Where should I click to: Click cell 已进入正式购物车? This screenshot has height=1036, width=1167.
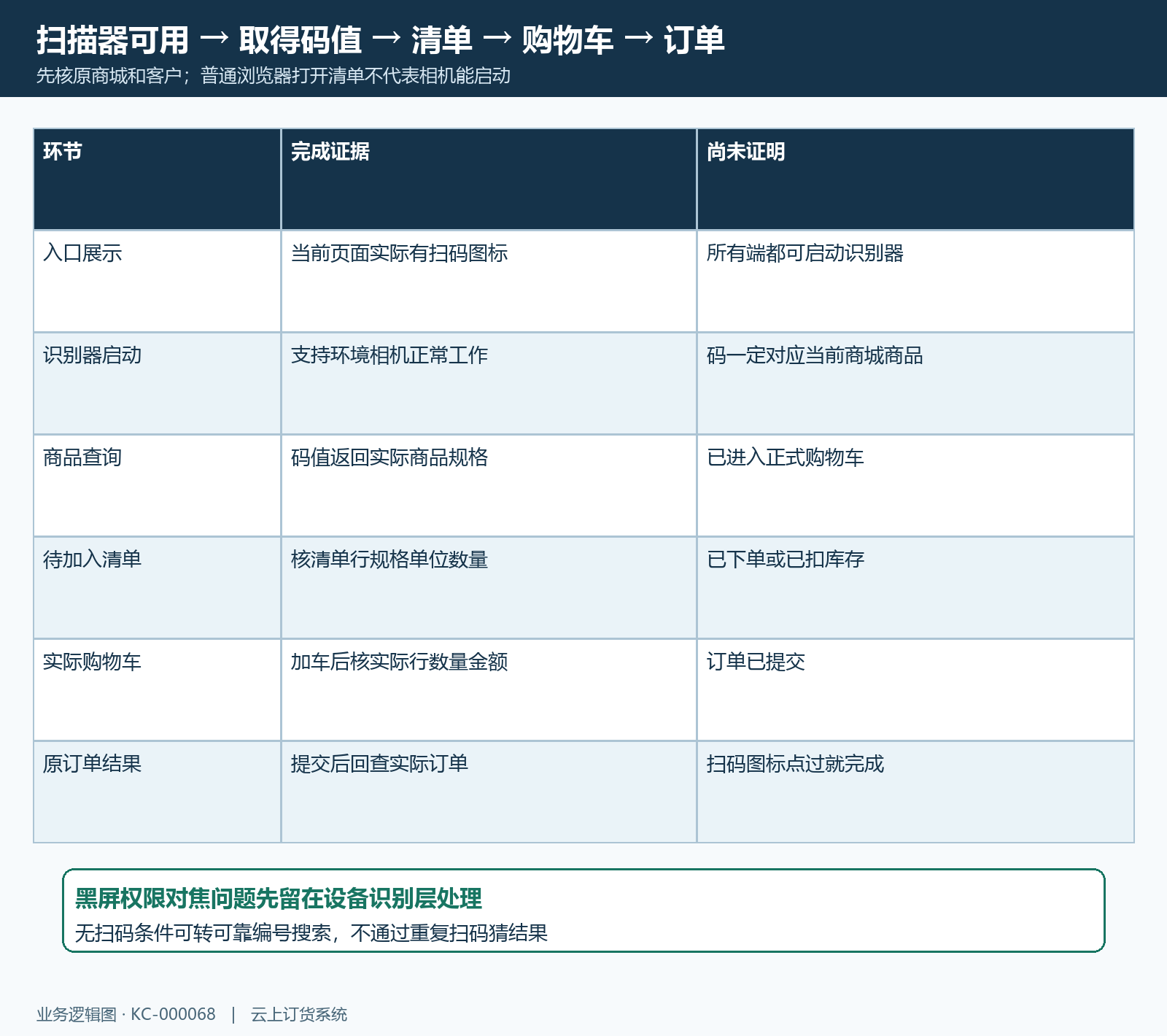[915, 486]
